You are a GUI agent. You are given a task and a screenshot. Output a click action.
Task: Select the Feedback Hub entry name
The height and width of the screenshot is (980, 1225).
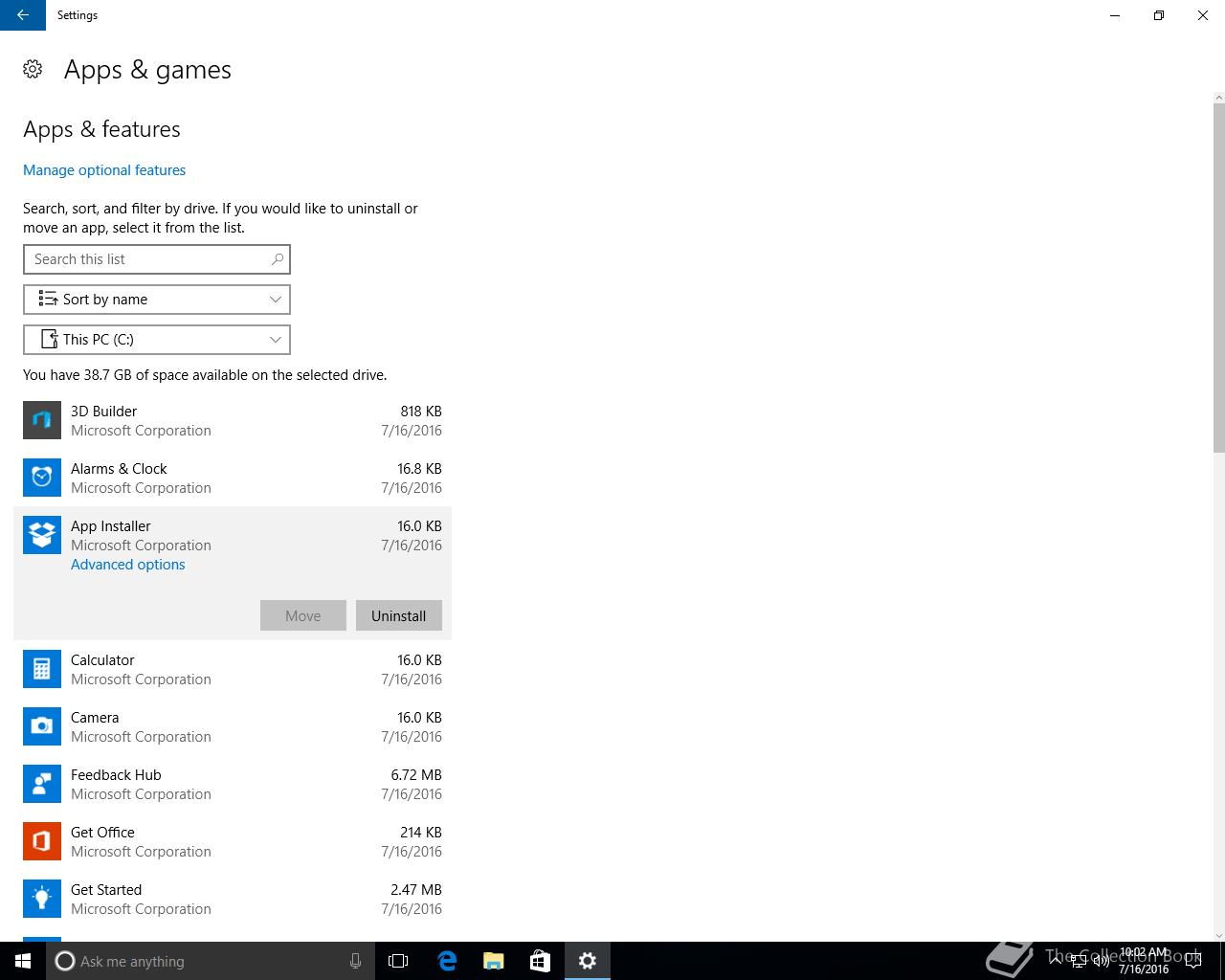pos(116,775)
